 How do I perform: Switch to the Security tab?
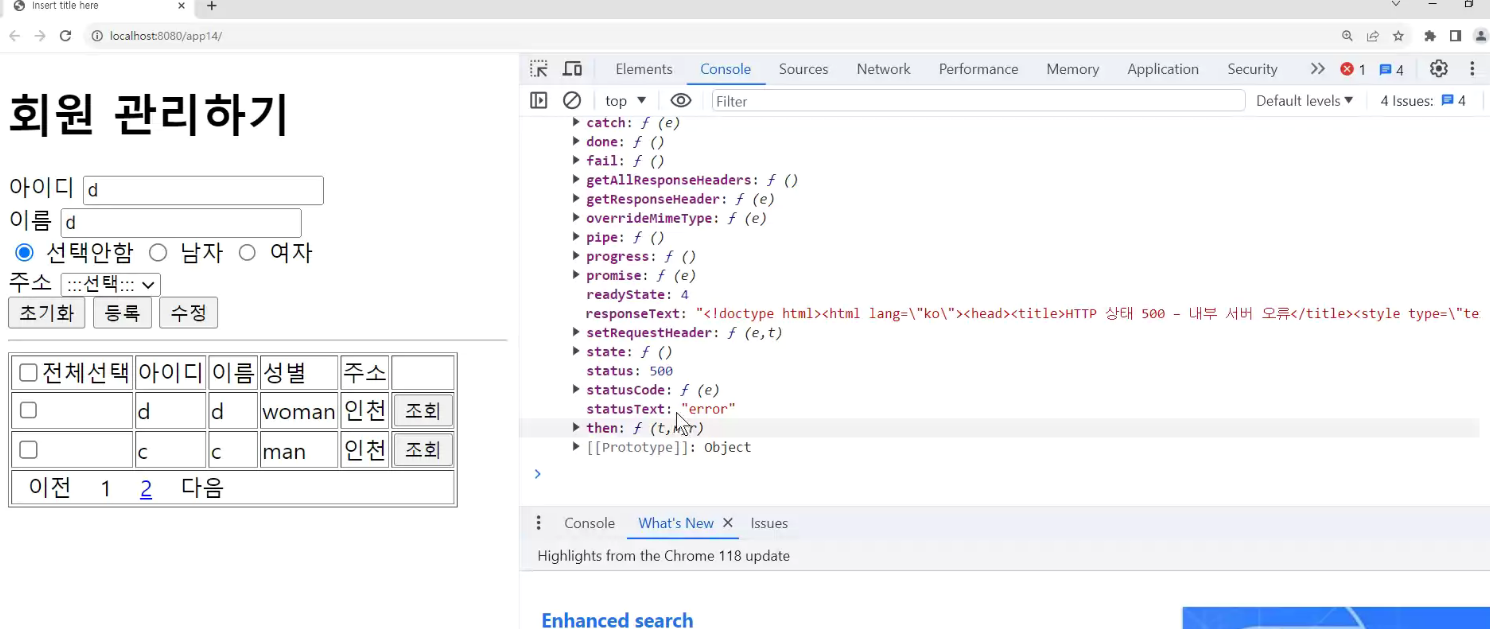[x=1253, y=69]
